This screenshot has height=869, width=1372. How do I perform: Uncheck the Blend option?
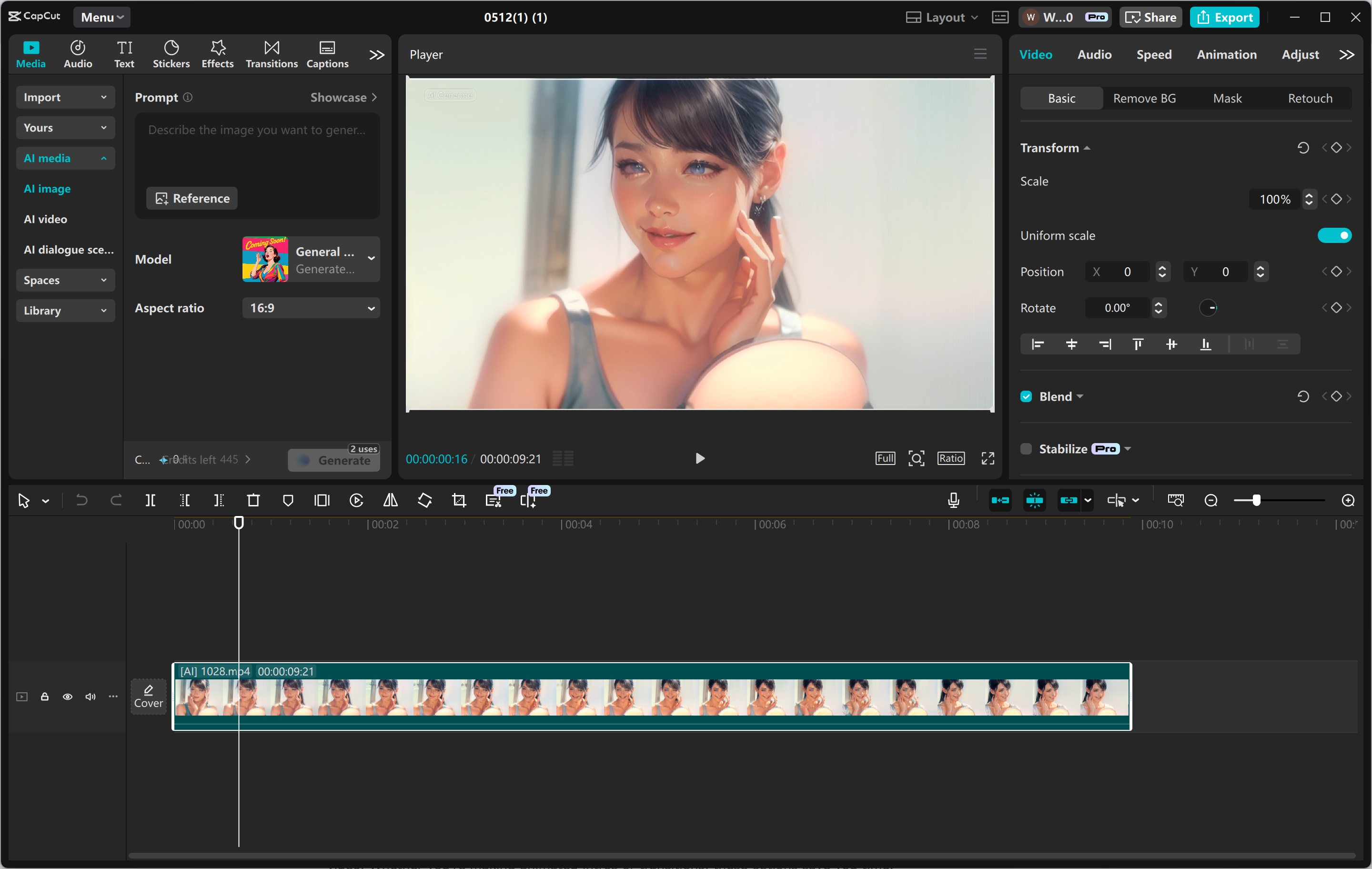click(x=1026, y=395)
